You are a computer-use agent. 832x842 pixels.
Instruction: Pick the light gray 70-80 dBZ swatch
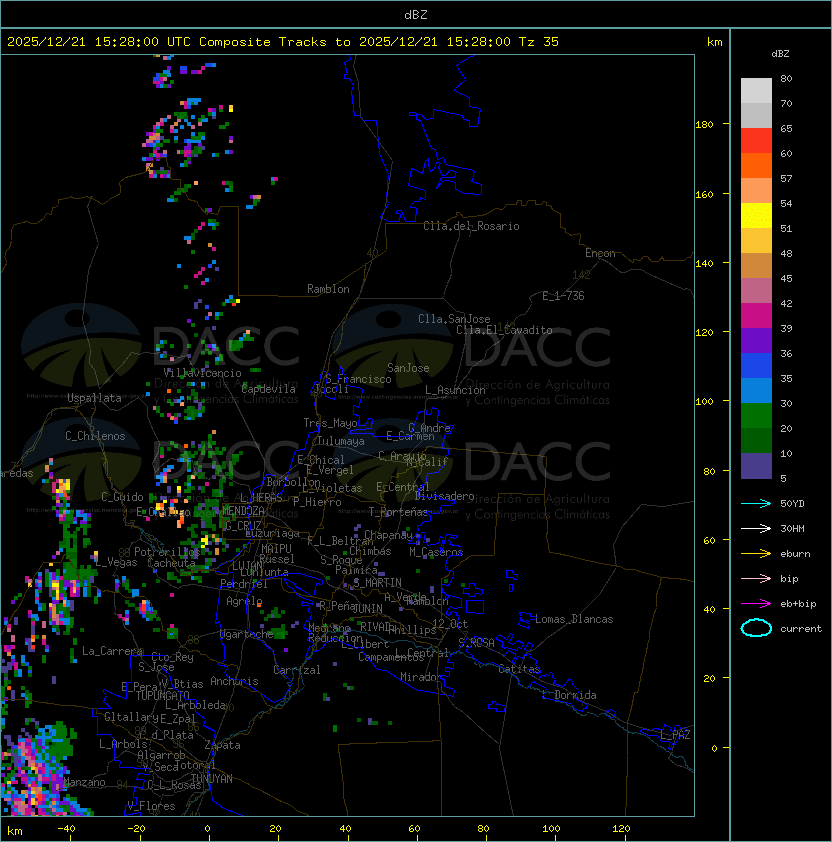click(756, 91)
